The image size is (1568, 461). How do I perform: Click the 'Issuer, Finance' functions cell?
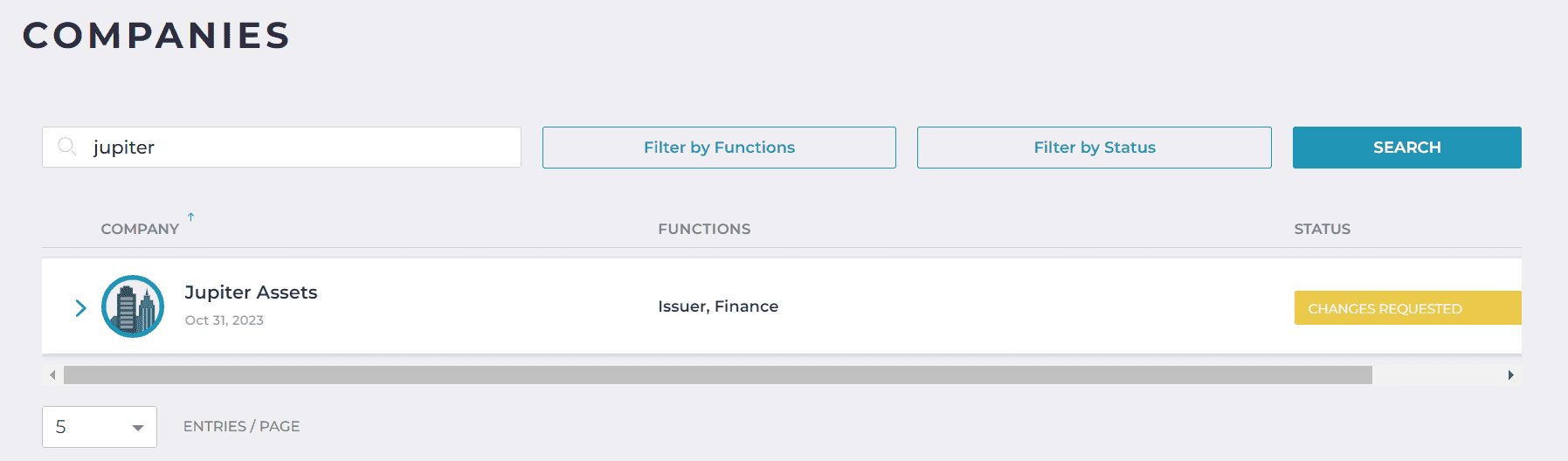[x=718, y=306]
